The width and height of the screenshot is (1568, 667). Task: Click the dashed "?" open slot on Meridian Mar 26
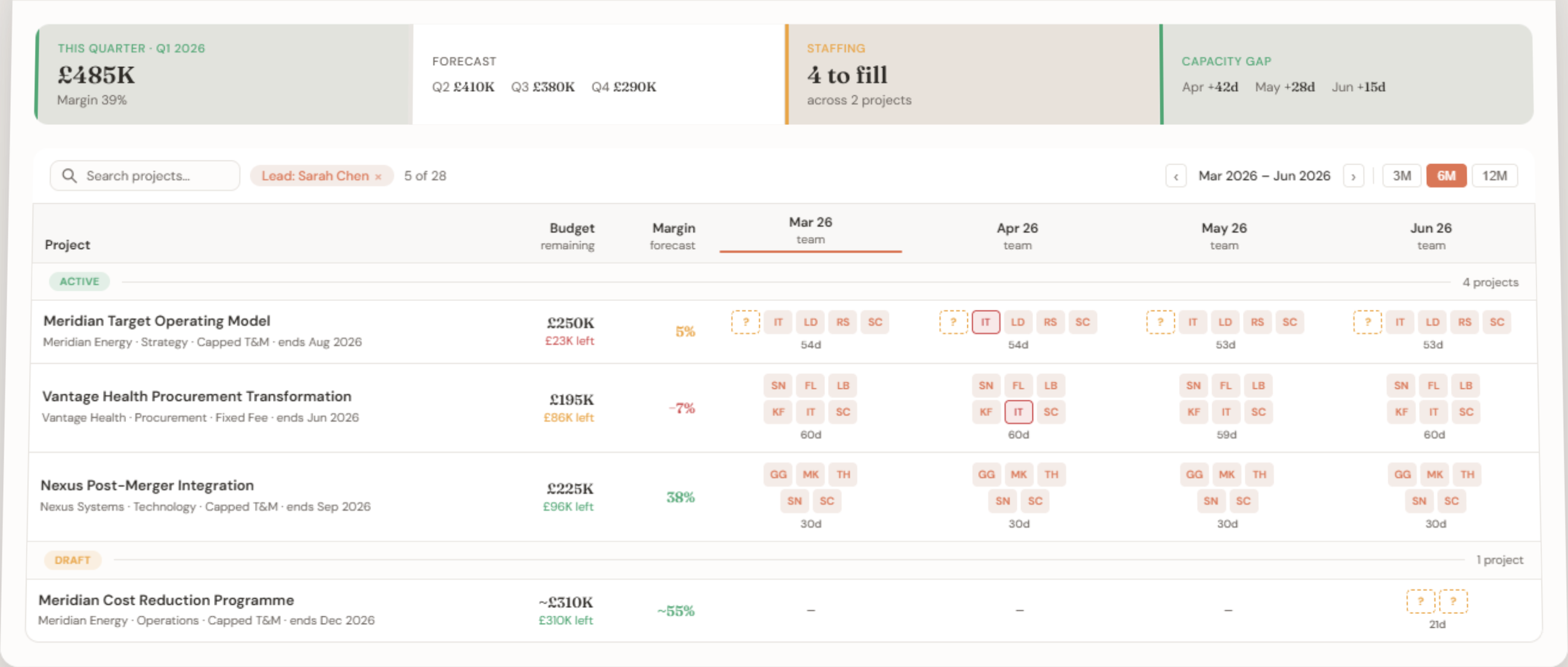745,322
